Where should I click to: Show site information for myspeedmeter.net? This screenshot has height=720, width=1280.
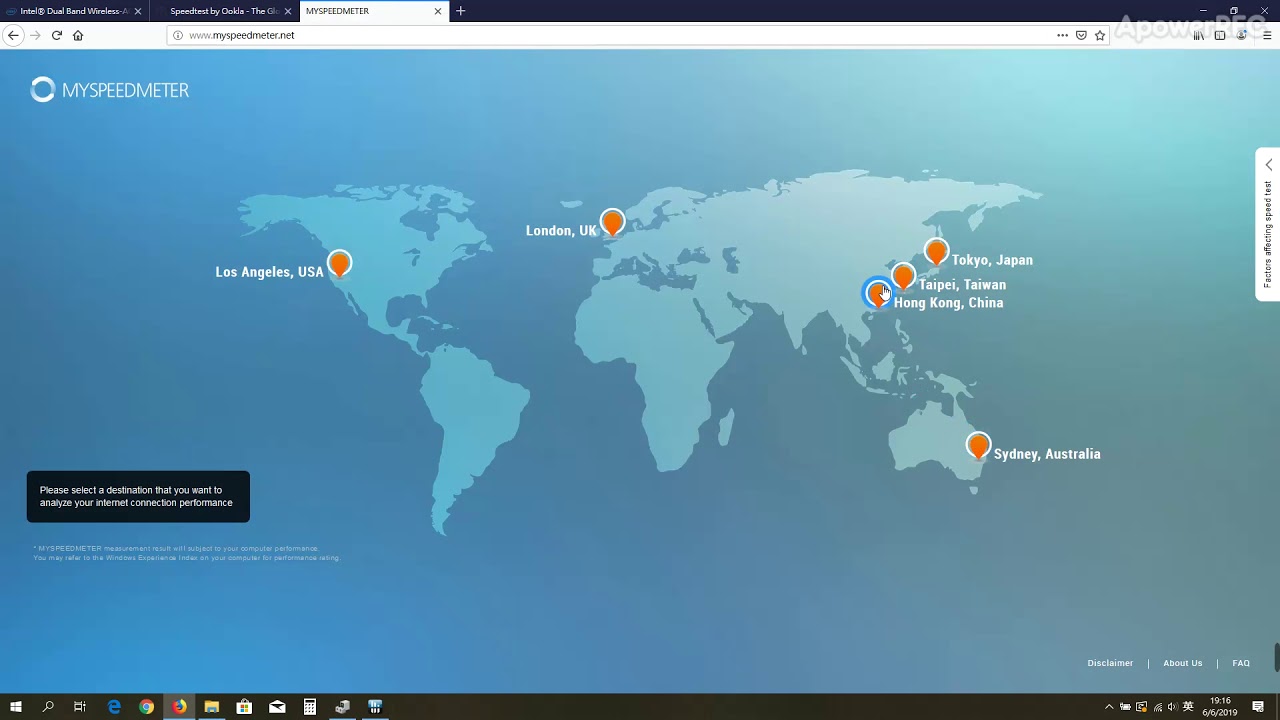click(178, 35)
